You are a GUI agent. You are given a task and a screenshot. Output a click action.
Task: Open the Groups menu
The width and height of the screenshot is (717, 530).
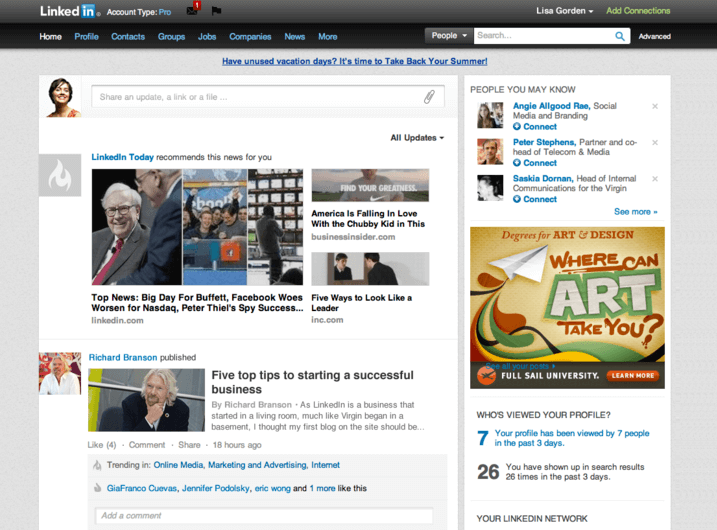[171, 37]
